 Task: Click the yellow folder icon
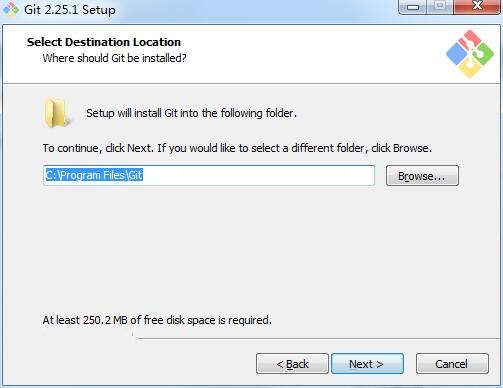pyautogui.click(x=57, y=113)
